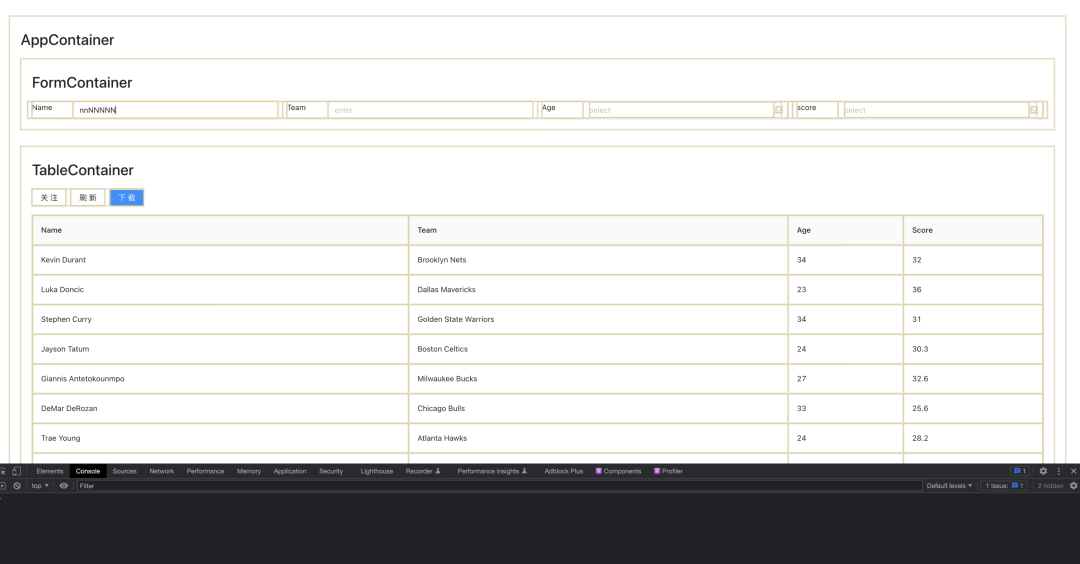The width and height of the screenshot is (1080, 564).
Task: Clear the console with the clear icon
Action: [x=17, y=485]
